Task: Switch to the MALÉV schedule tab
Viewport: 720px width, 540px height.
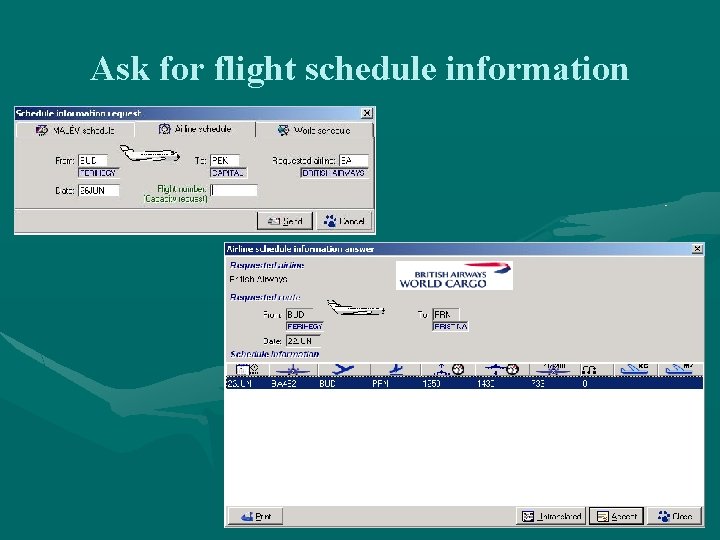Action: 75,130
